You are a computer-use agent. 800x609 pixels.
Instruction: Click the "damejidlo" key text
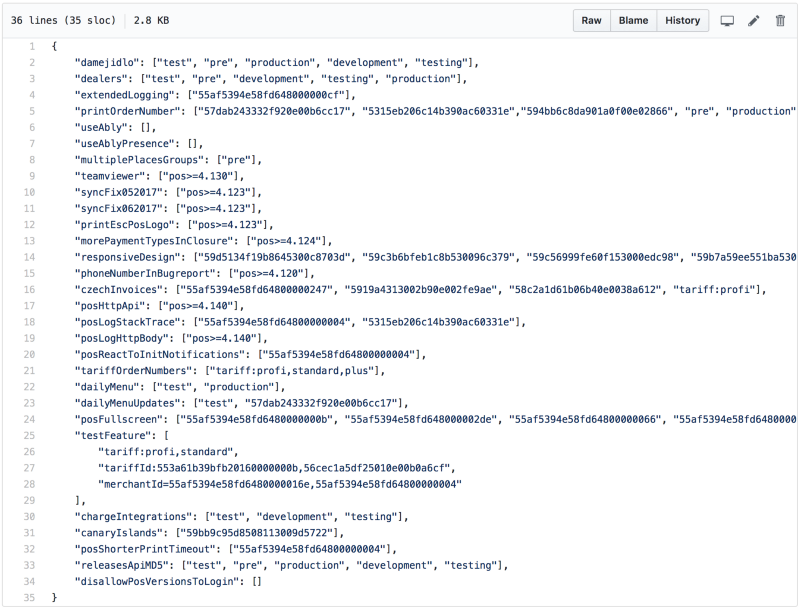pos(107,63)
